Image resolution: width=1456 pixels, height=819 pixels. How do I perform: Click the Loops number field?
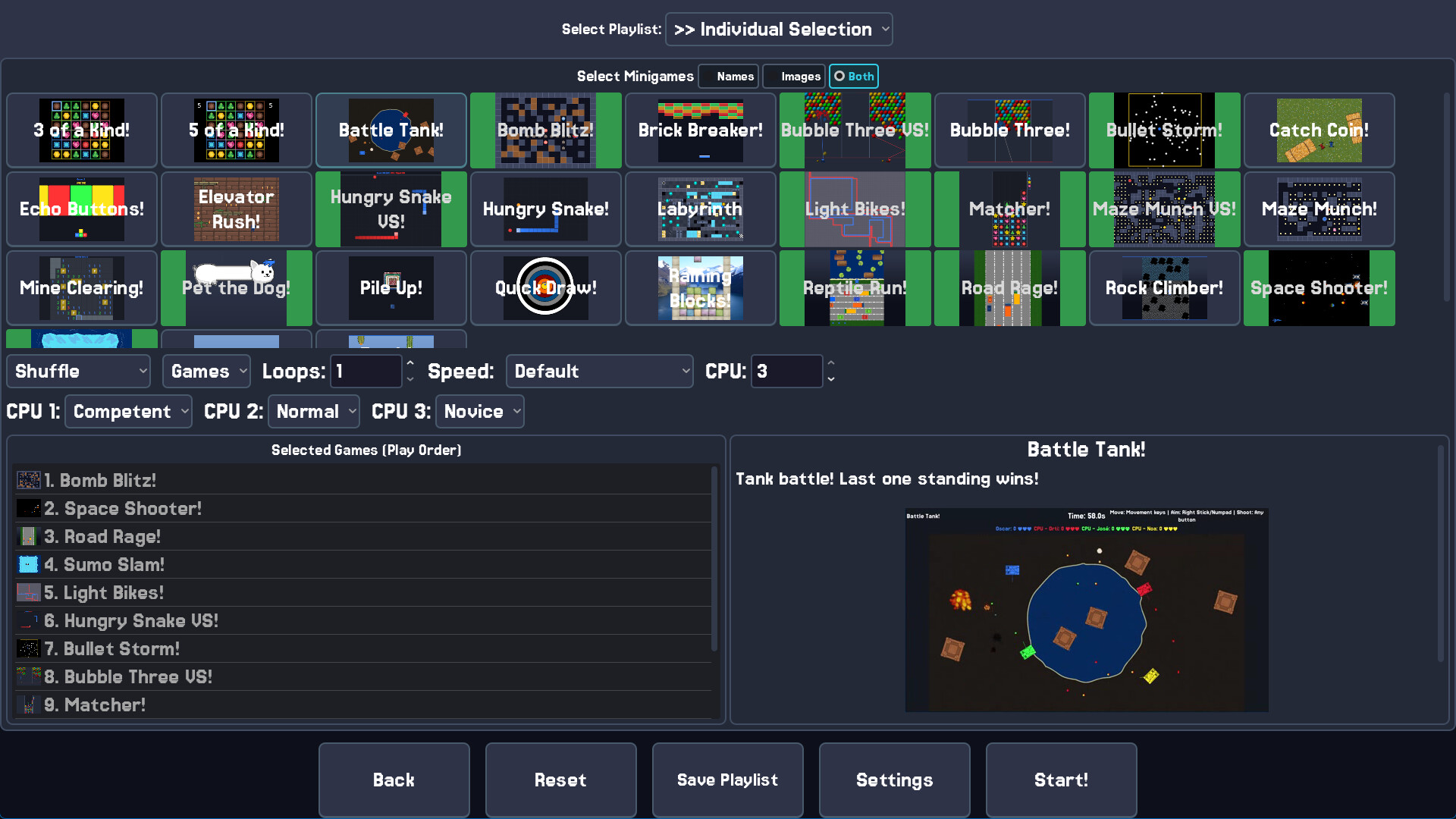pyautogui.click(x=366, y=372)
